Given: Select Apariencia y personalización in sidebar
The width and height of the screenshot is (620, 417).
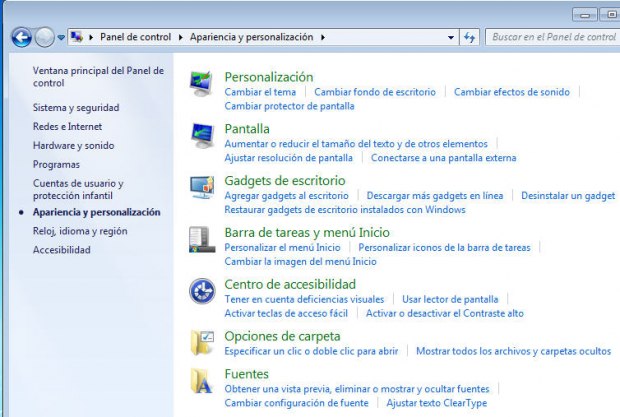Looking at the screenshot, I should pos(96,212).
